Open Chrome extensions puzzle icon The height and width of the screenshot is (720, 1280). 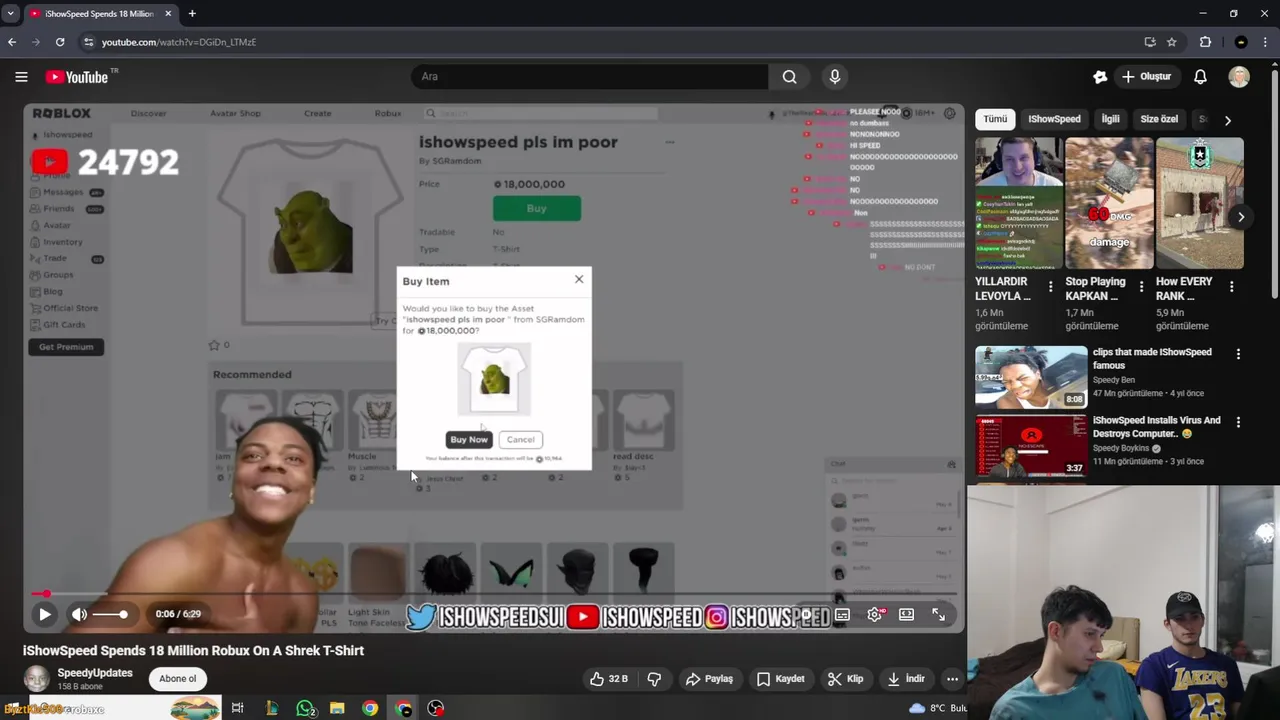point(1205,42)
